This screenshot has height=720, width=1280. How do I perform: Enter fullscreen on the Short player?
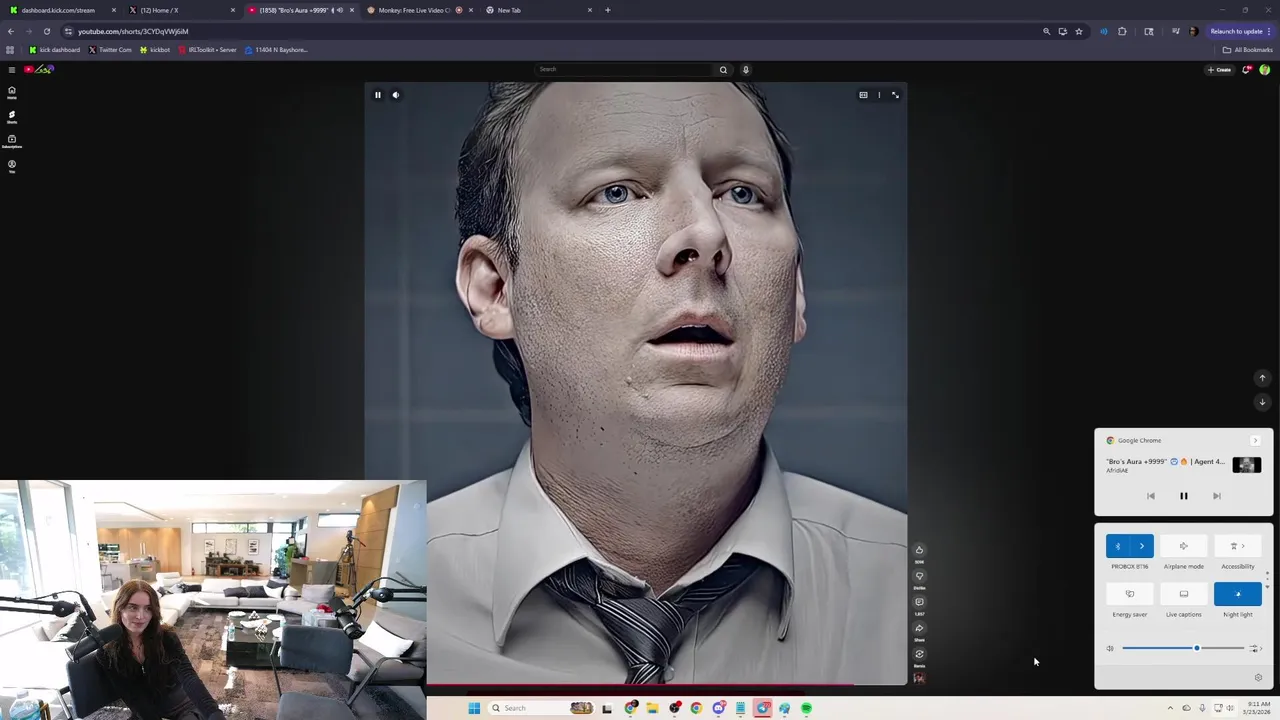click(x=895, y=95)
